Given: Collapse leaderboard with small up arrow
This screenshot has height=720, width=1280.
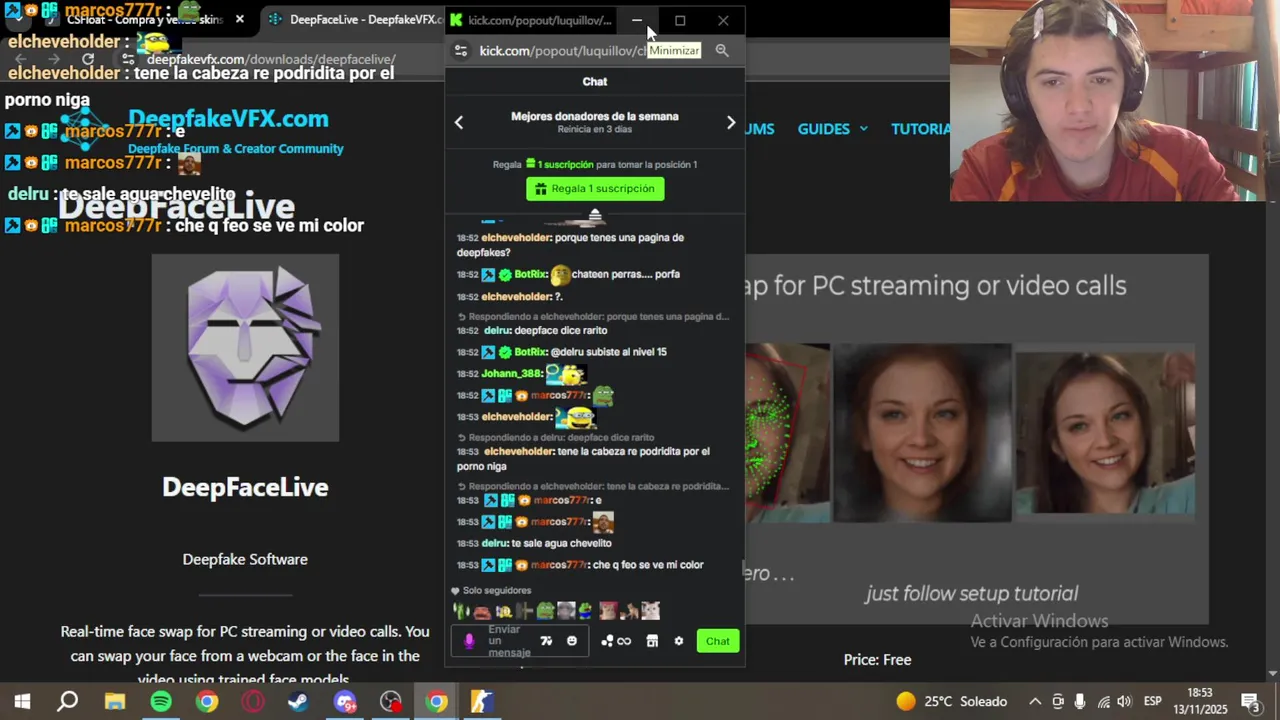Looking at the screenshot, I should [x=595, y=214].
